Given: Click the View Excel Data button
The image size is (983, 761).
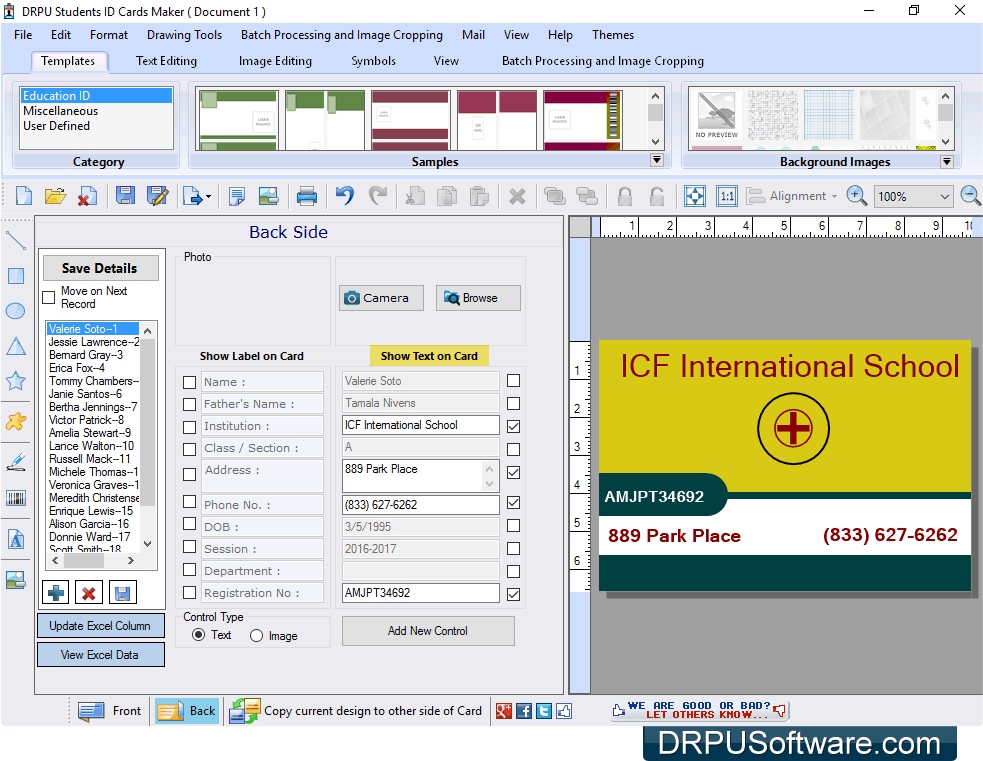Looking at the screenshot, I should pos(100,654).
